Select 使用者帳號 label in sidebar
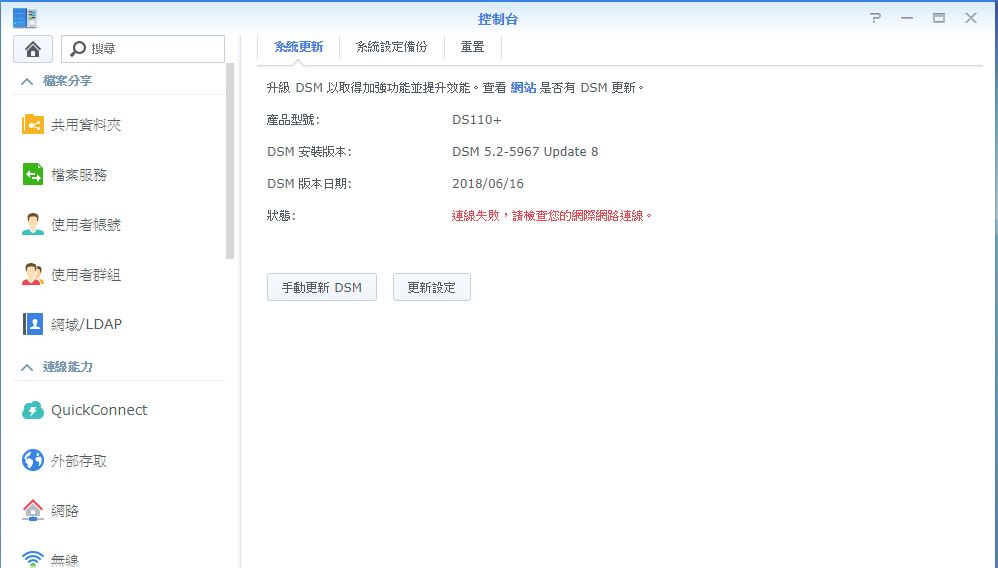Viewport: 998px width, 568px height. tap(86, 225)
